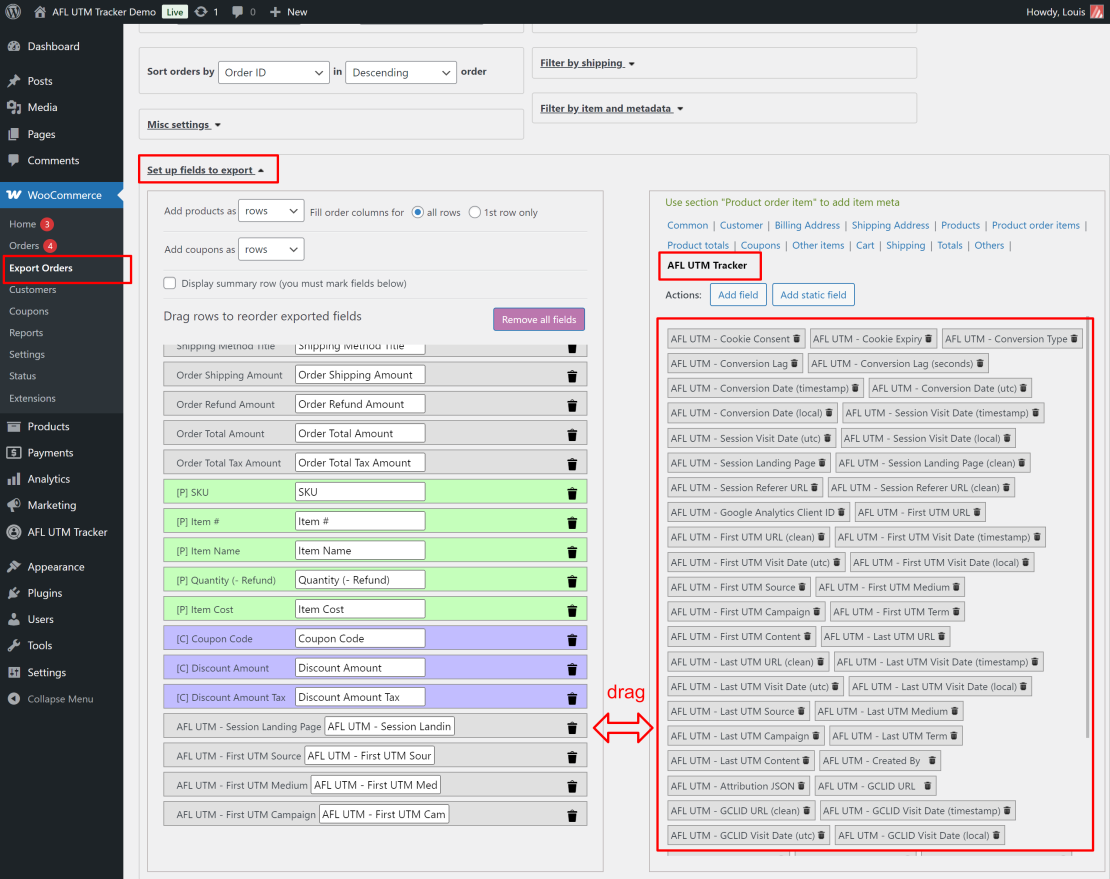Expand the Filter by shipping section
The image size is (1110, 879).
[586, 62]
